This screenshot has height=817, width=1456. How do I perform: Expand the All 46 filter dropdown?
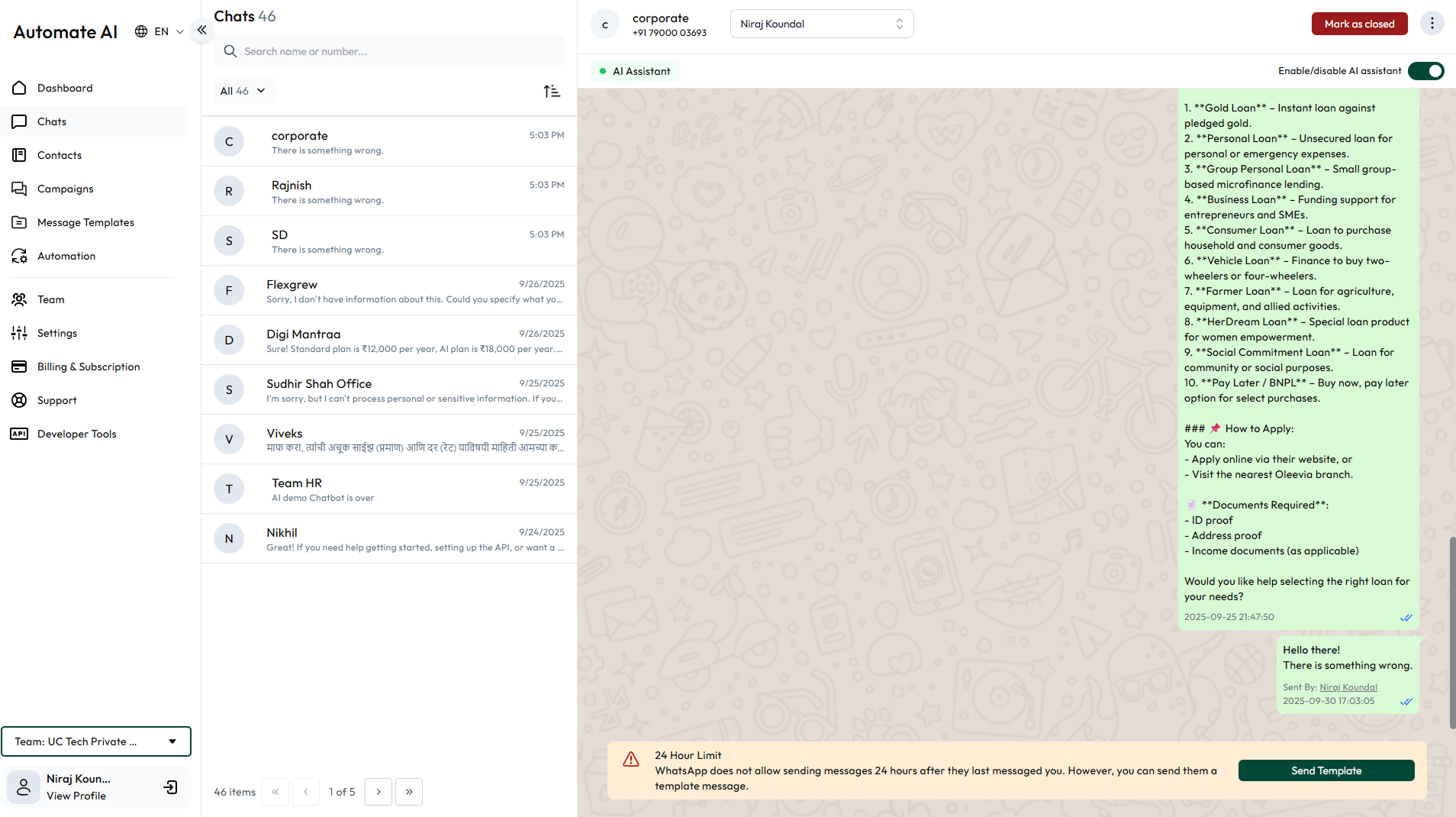243,91
